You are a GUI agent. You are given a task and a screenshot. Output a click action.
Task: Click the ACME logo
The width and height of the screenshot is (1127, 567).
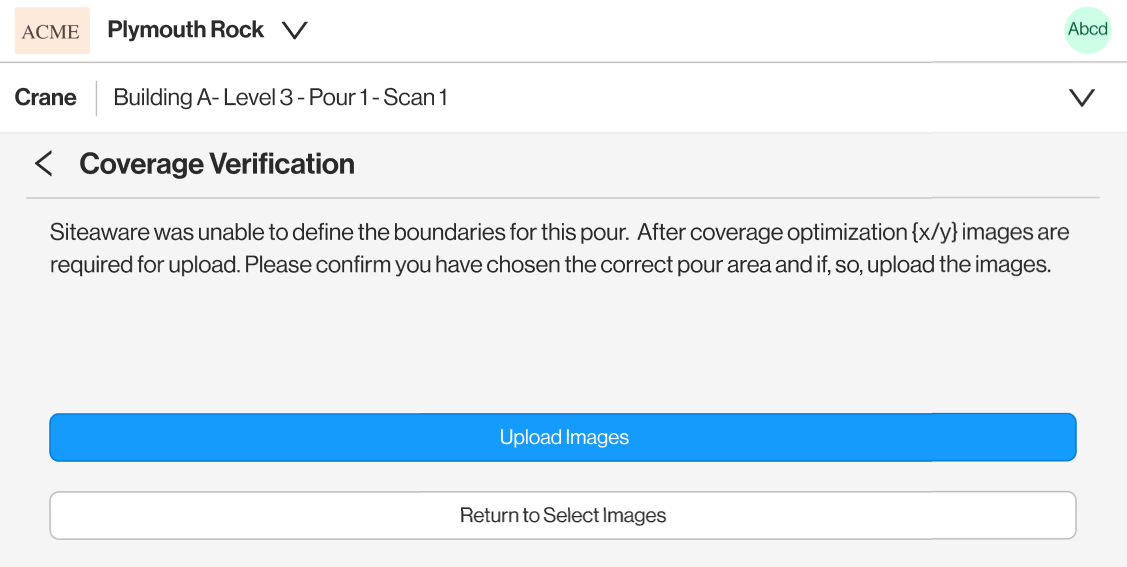(52, 31)
